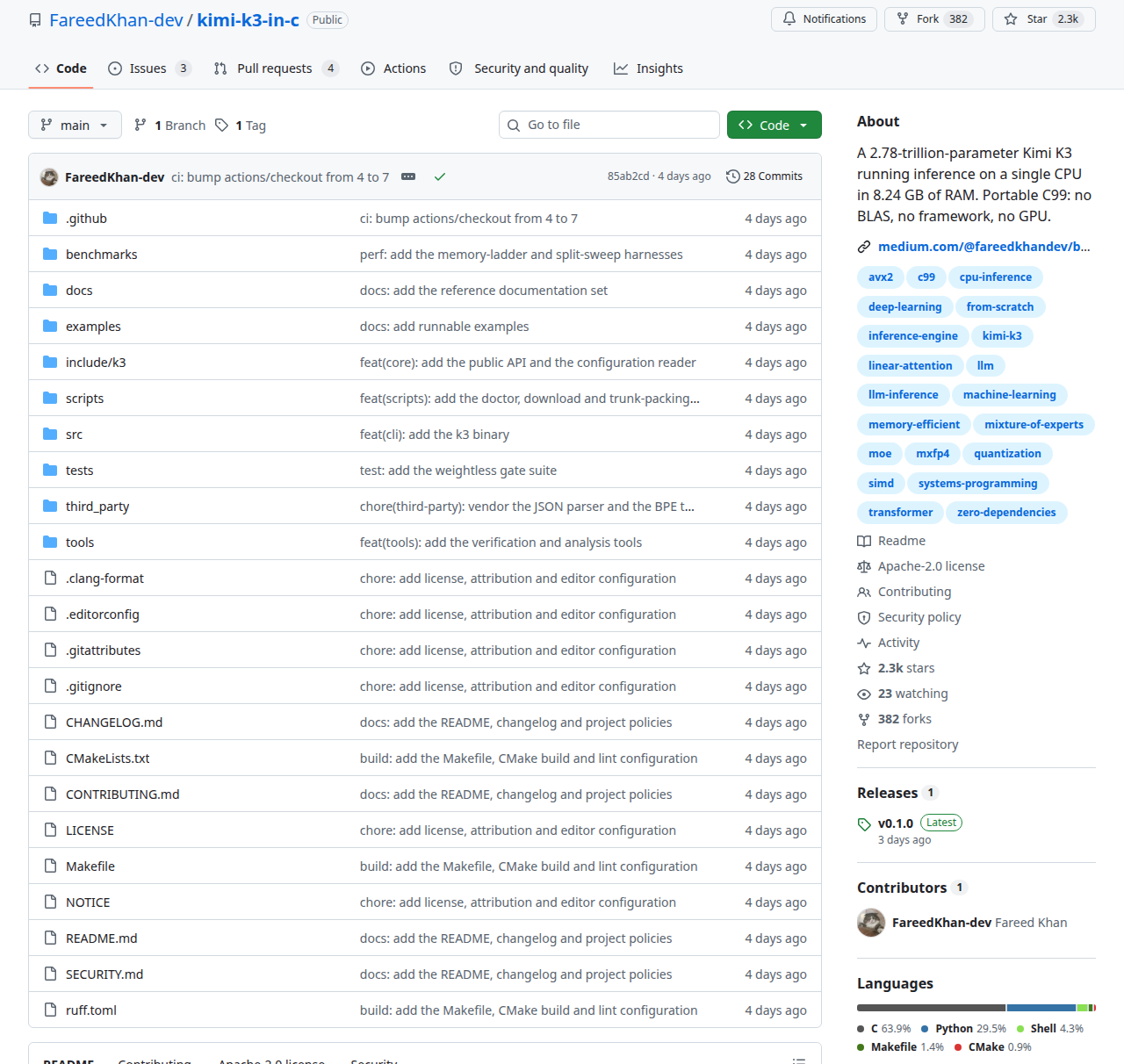The height and width of the screenshot is (1064, 1124).
Task: Click the avx2 topic tag
Action: (880, 277)
